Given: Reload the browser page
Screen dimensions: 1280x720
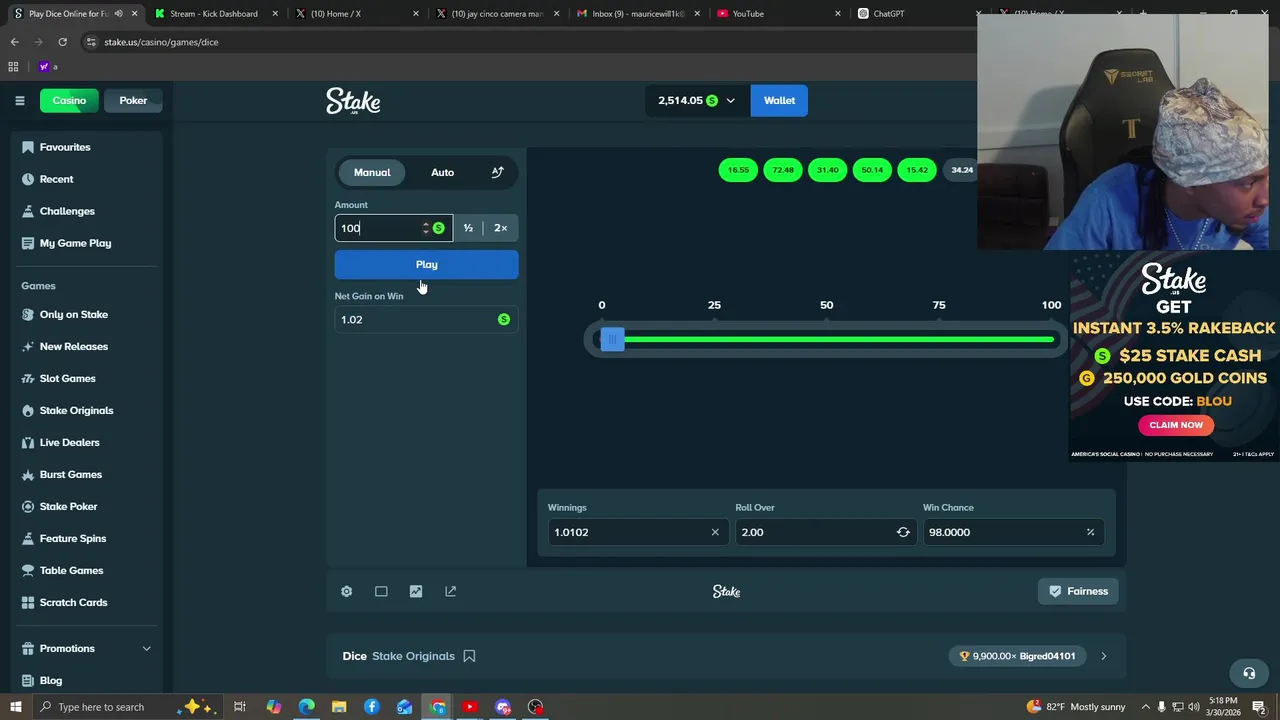Looking at the screenshot, I should 62,42.
